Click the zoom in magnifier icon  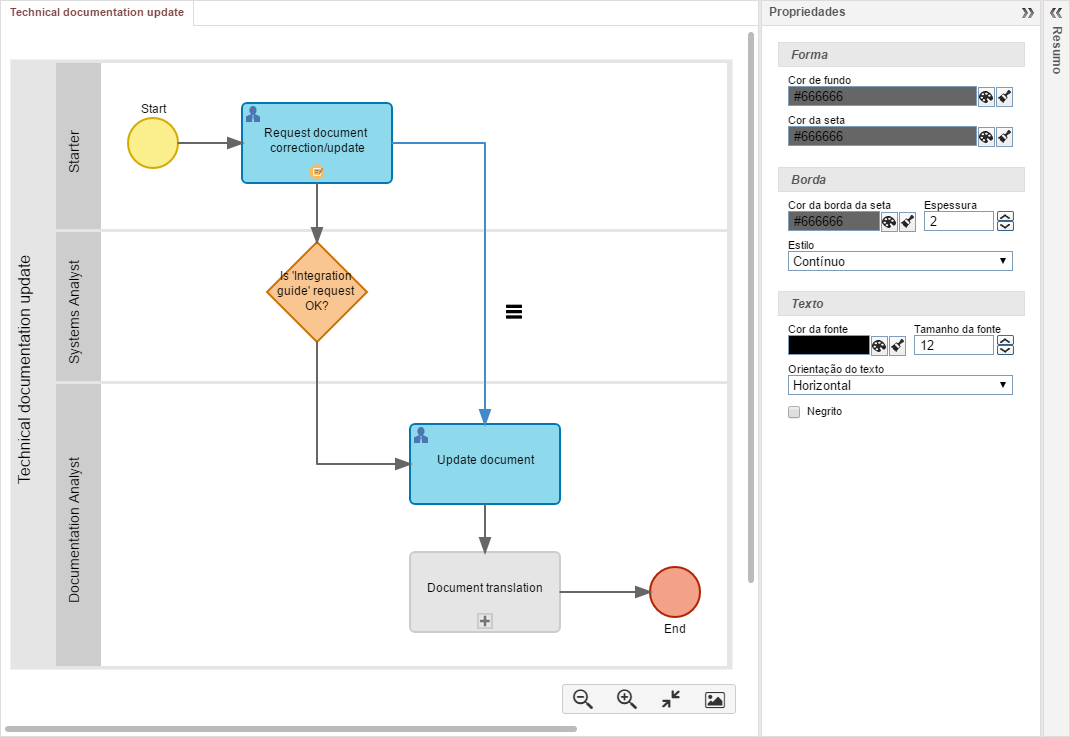point(626,699)
